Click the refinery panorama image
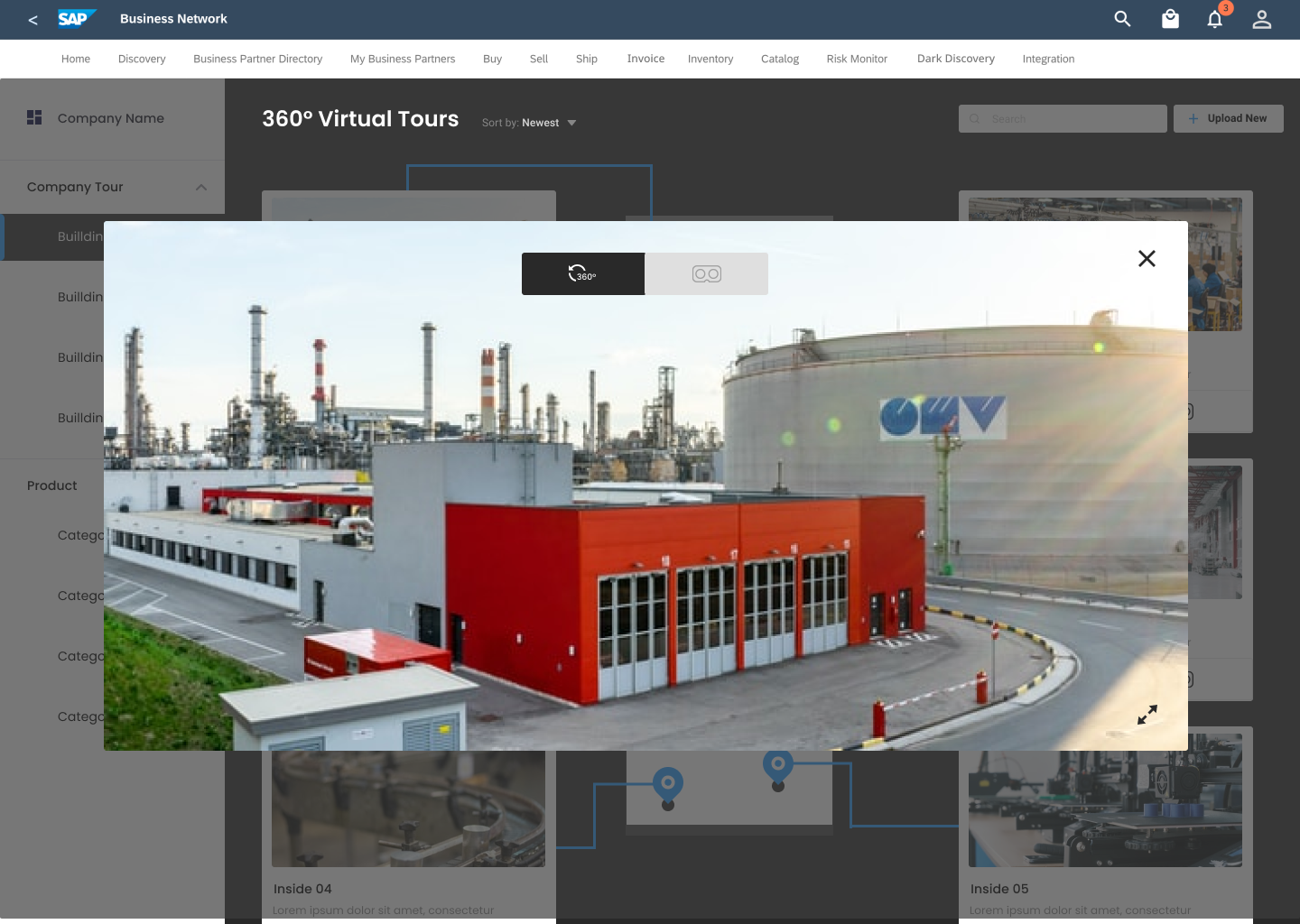 (645, 485)
